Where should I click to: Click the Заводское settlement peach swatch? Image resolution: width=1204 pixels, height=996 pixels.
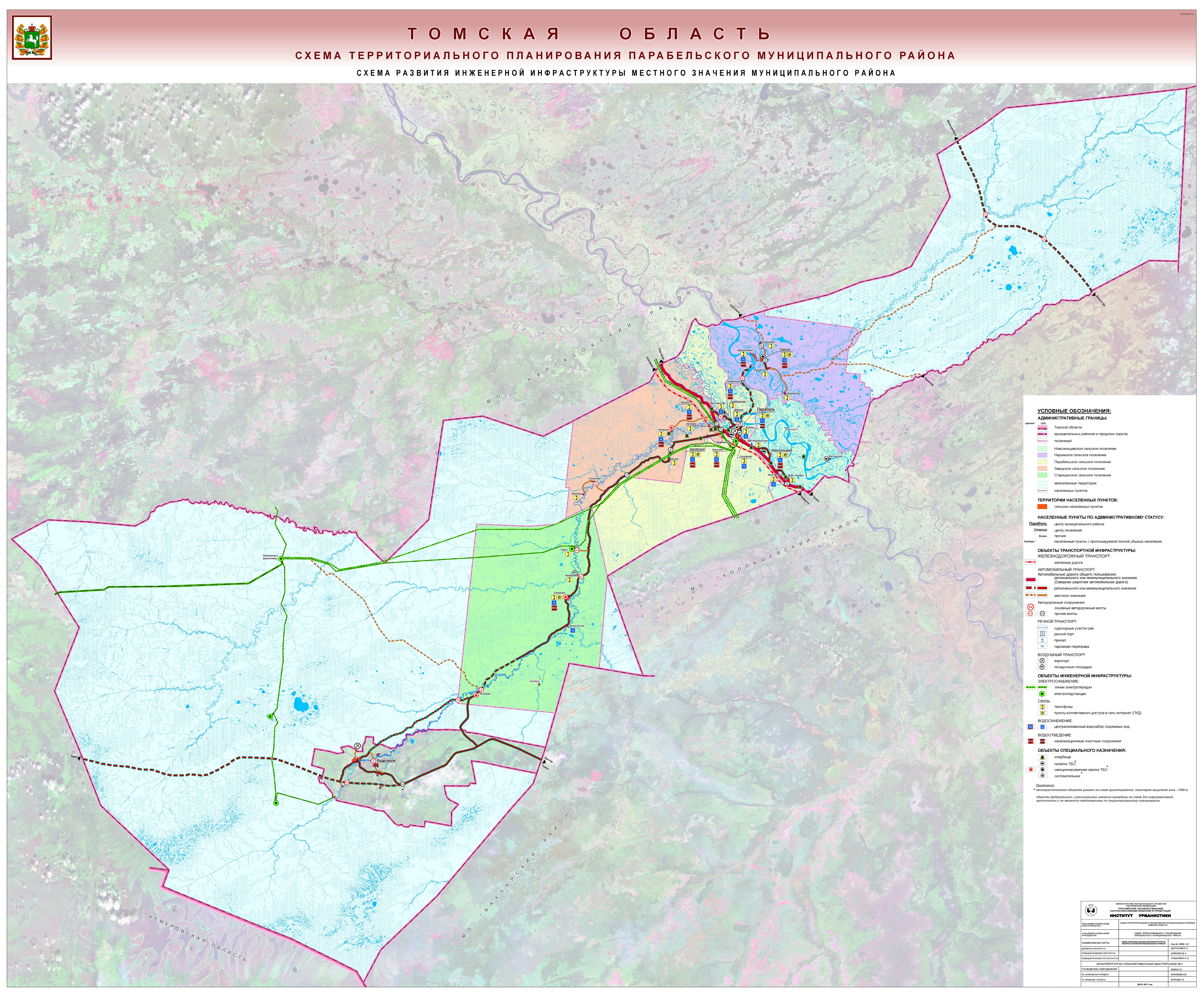click(x=1042, y=468)
